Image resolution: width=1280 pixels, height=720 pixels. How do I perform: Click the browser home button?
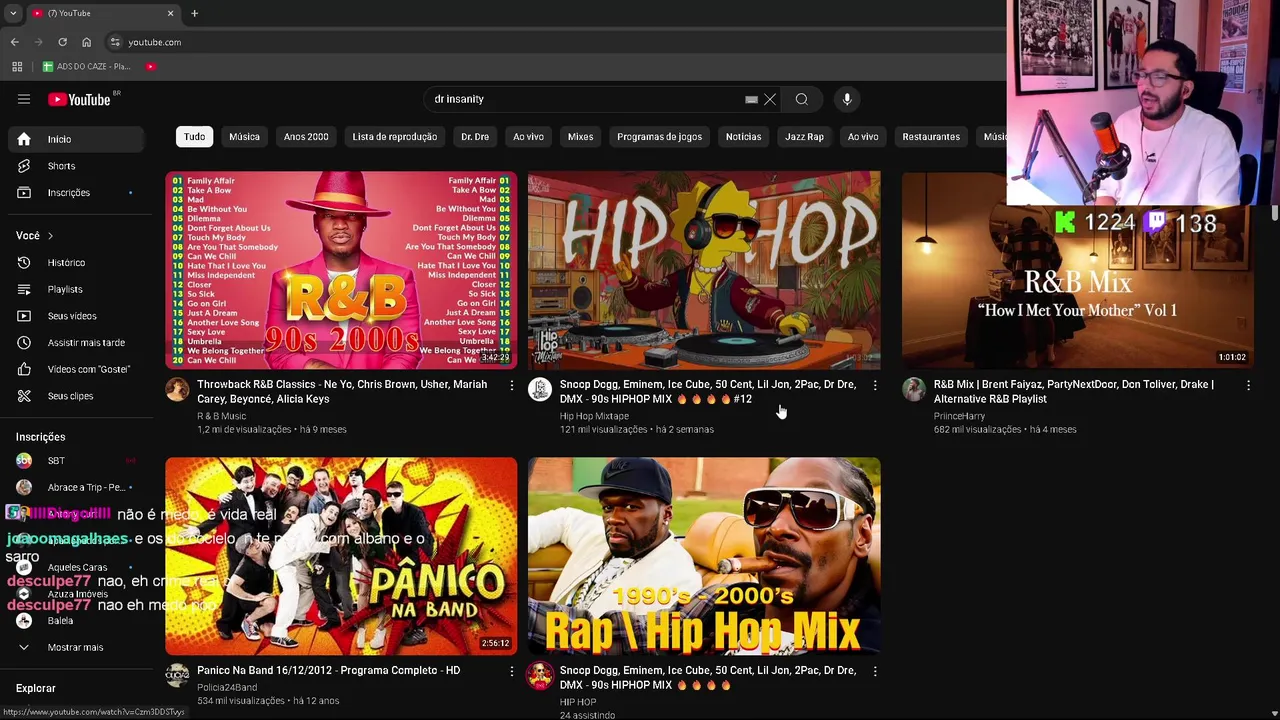pyautogui.click(x=86, y=42)
